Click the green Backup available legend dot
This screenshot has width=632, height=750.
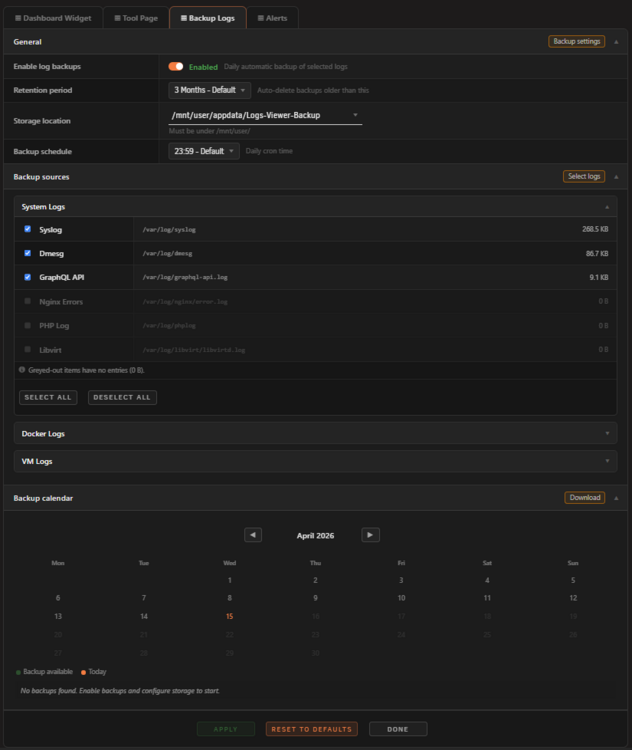[x=18, y=673]
